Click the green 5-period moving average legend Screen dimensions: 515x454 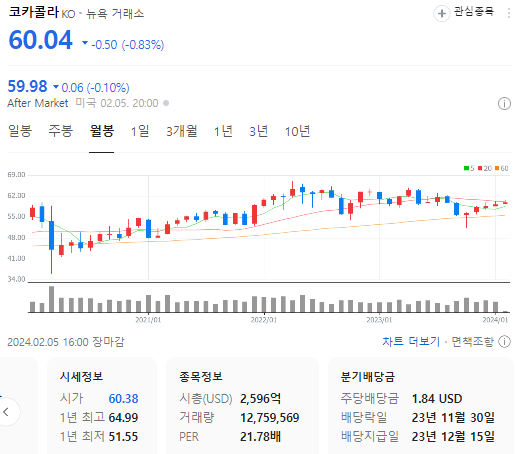point(469,168)
